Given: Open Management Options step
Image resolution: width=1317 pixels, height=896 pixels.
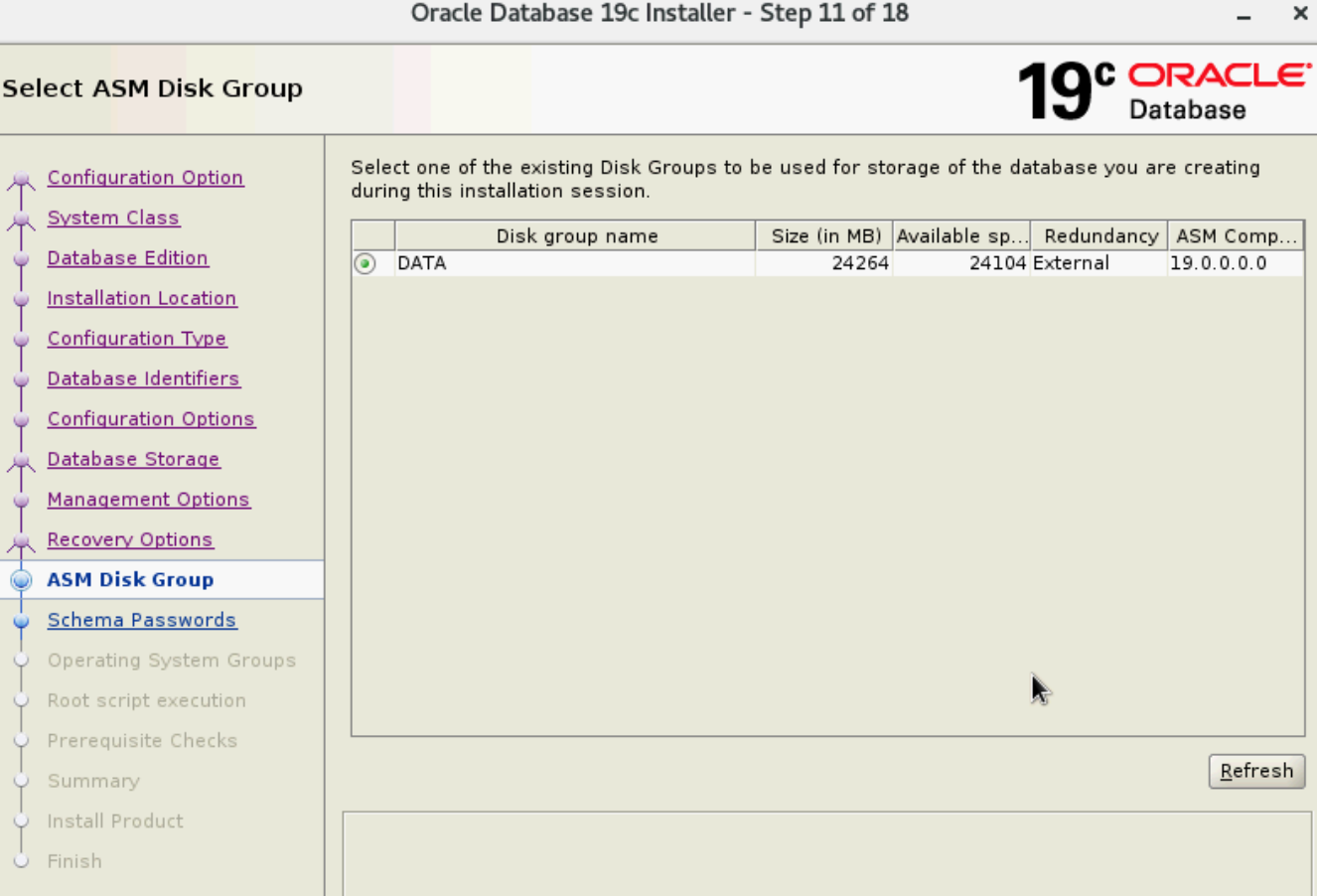Looking at the screenshot, I should [x=149, y=499].
